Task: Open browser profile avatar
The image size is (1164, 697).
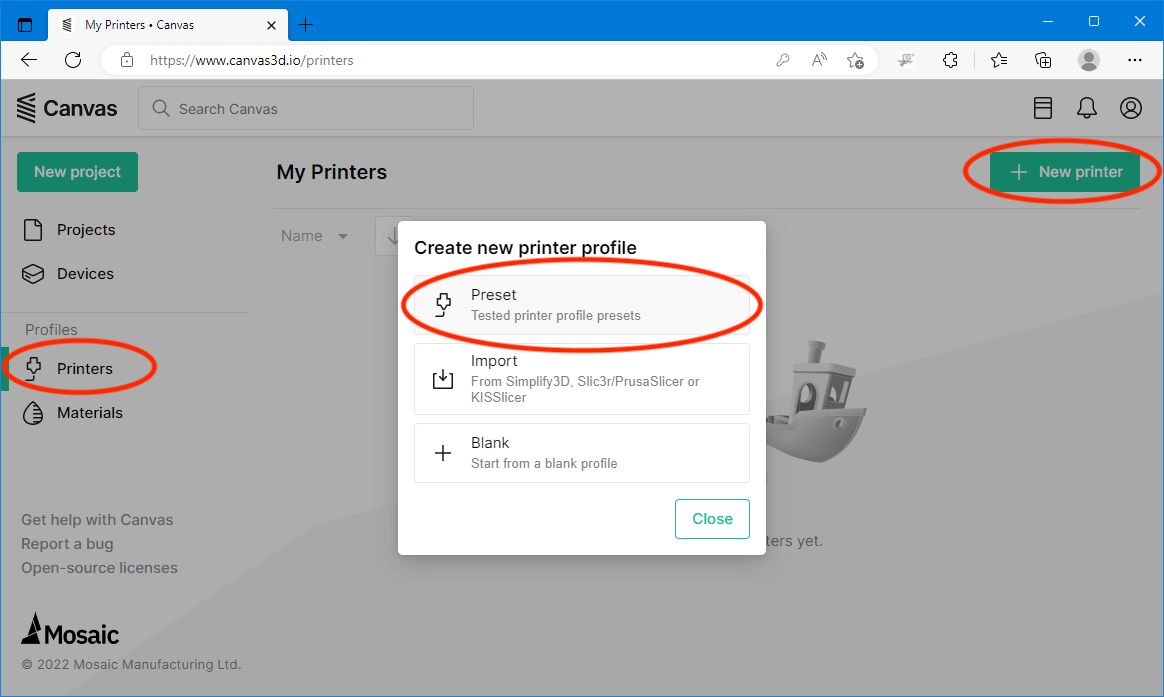Action: coord(1089,60)
